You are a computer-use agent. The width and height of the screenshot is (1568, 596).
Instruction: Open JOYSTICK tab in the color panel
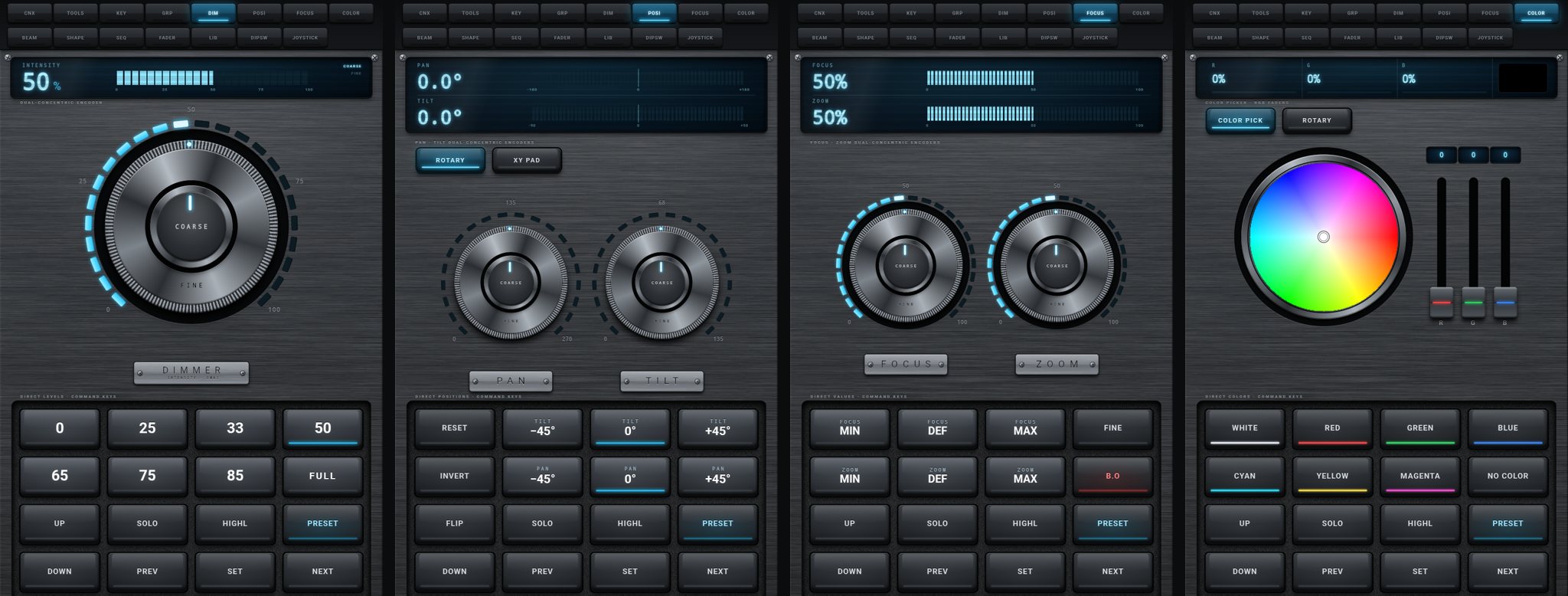(x=1490, y=38)
